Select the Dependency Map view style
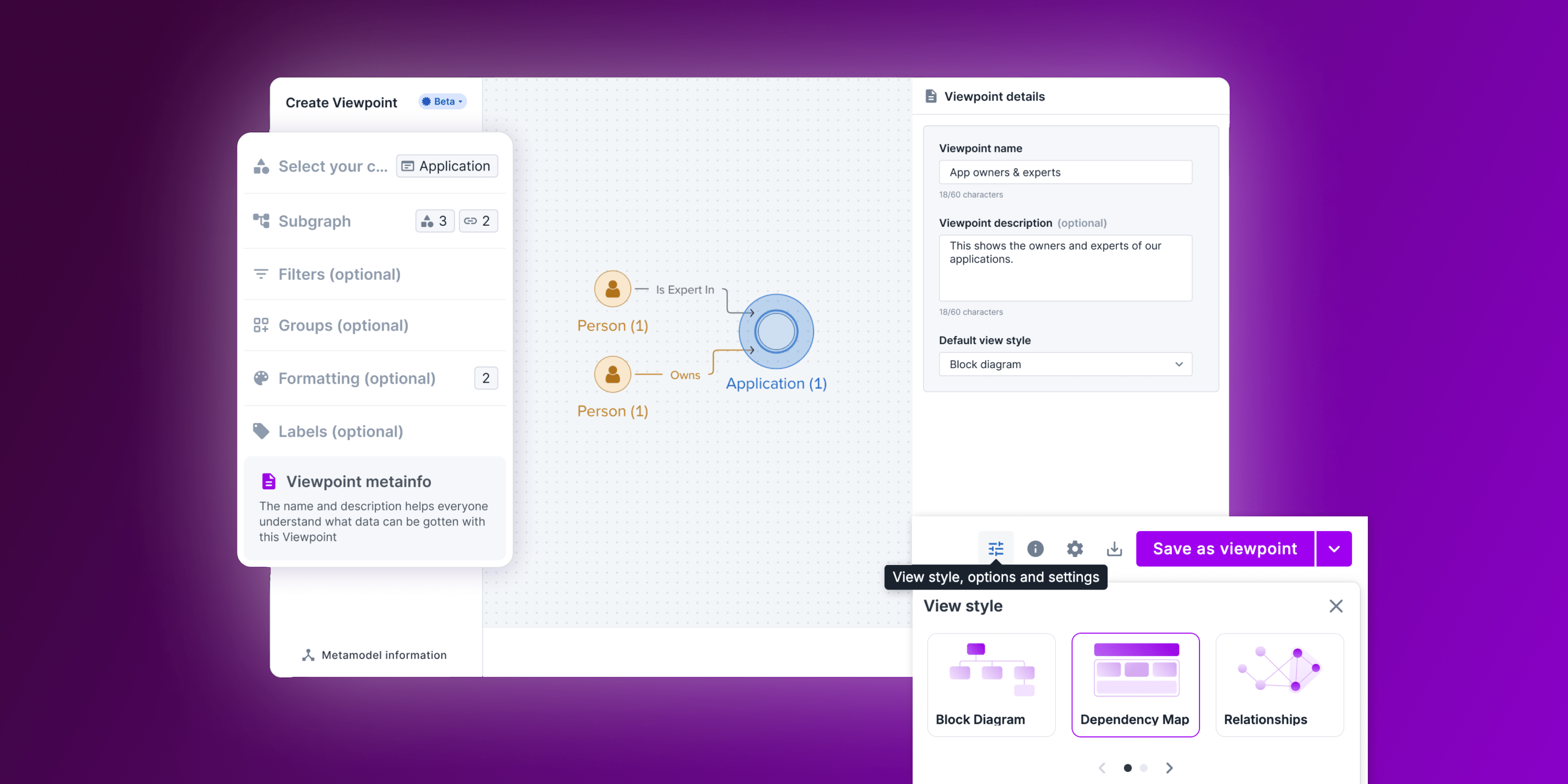Image resolution: width=1568 pixels, height=784 pixels. point(1135,685)
